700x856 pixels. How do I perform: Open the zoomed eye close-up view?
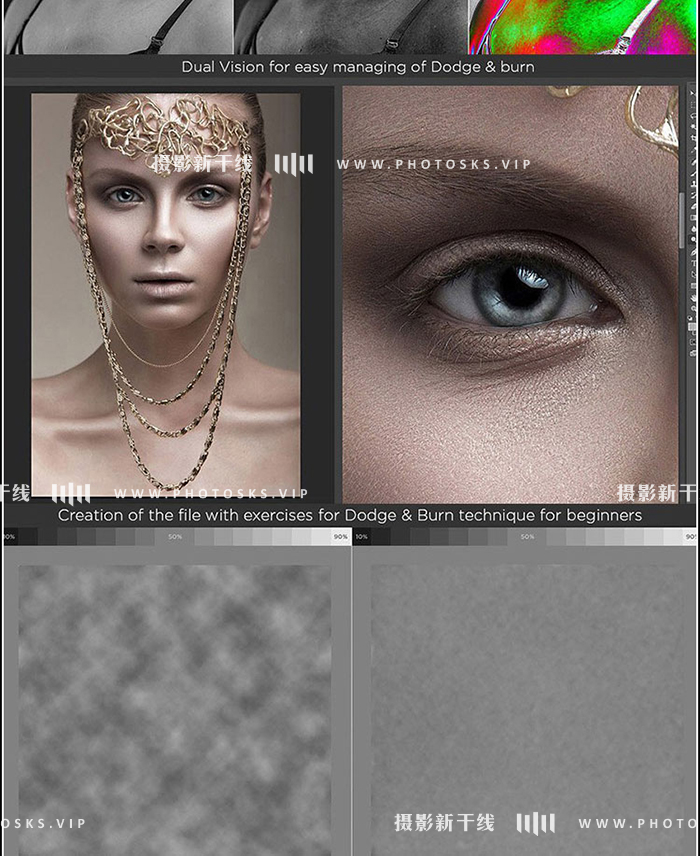510,294
